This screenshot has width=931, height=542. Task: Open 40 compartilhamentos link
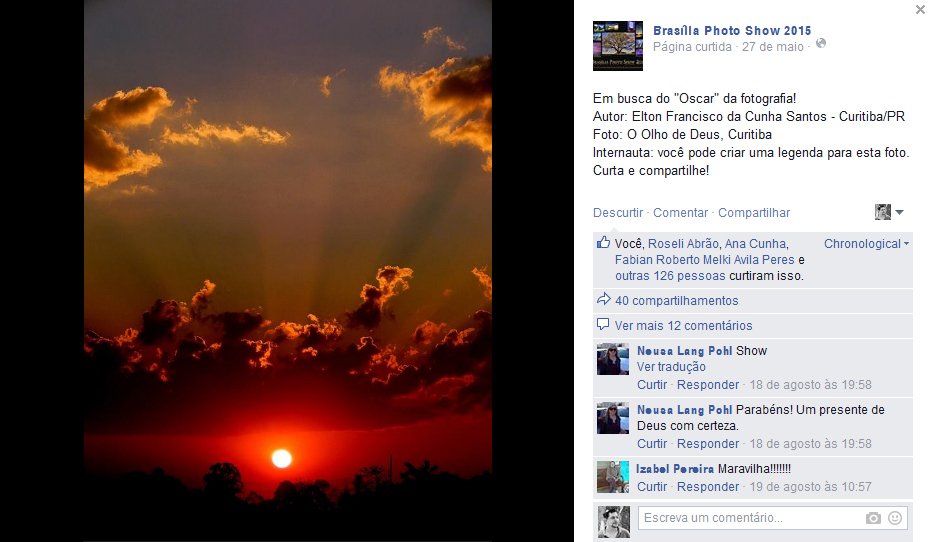point(676,300)
